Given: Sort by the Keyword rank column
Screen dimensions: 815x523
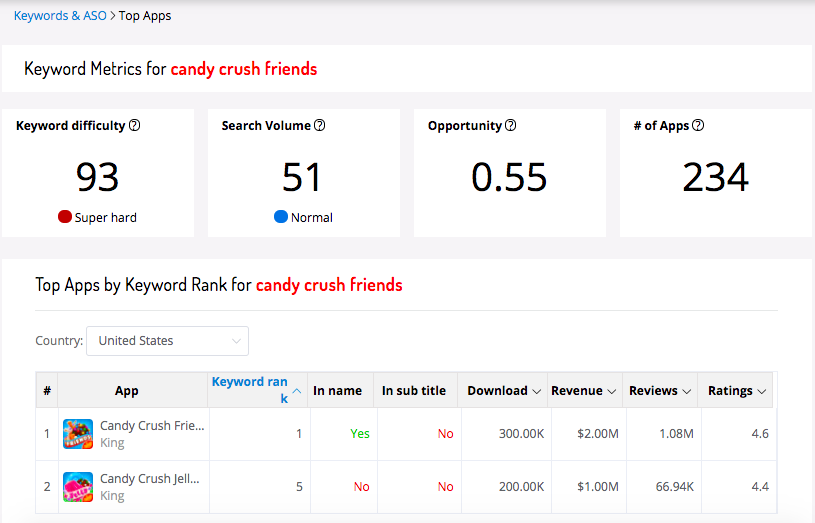Looking at the screenshot, I should (x=257, y=390).
